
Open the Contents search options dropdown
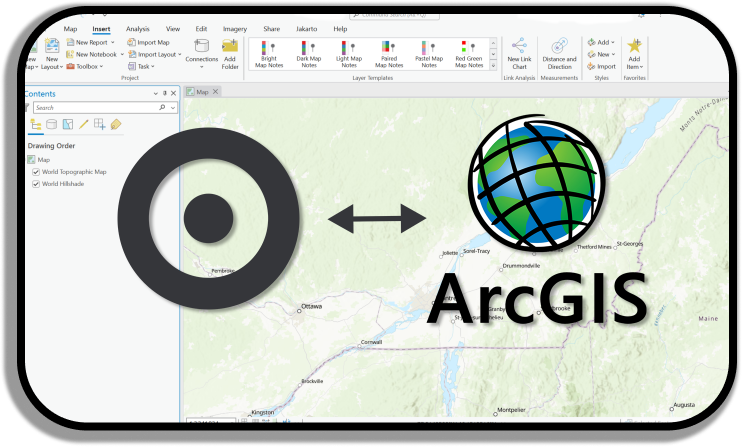point(173,108)
